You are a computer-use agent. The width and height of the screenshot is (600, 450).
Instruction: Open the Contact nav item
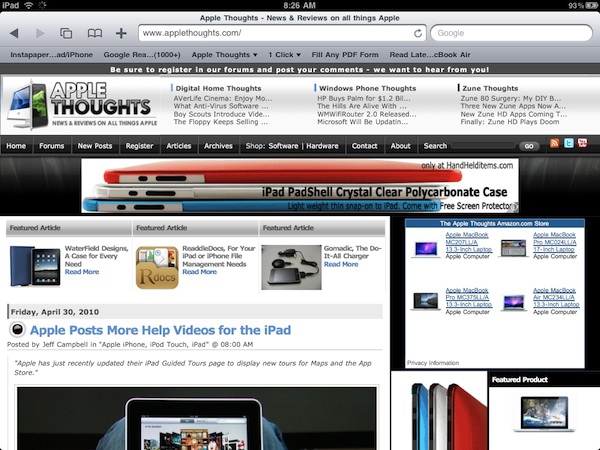tap(364, 146)
